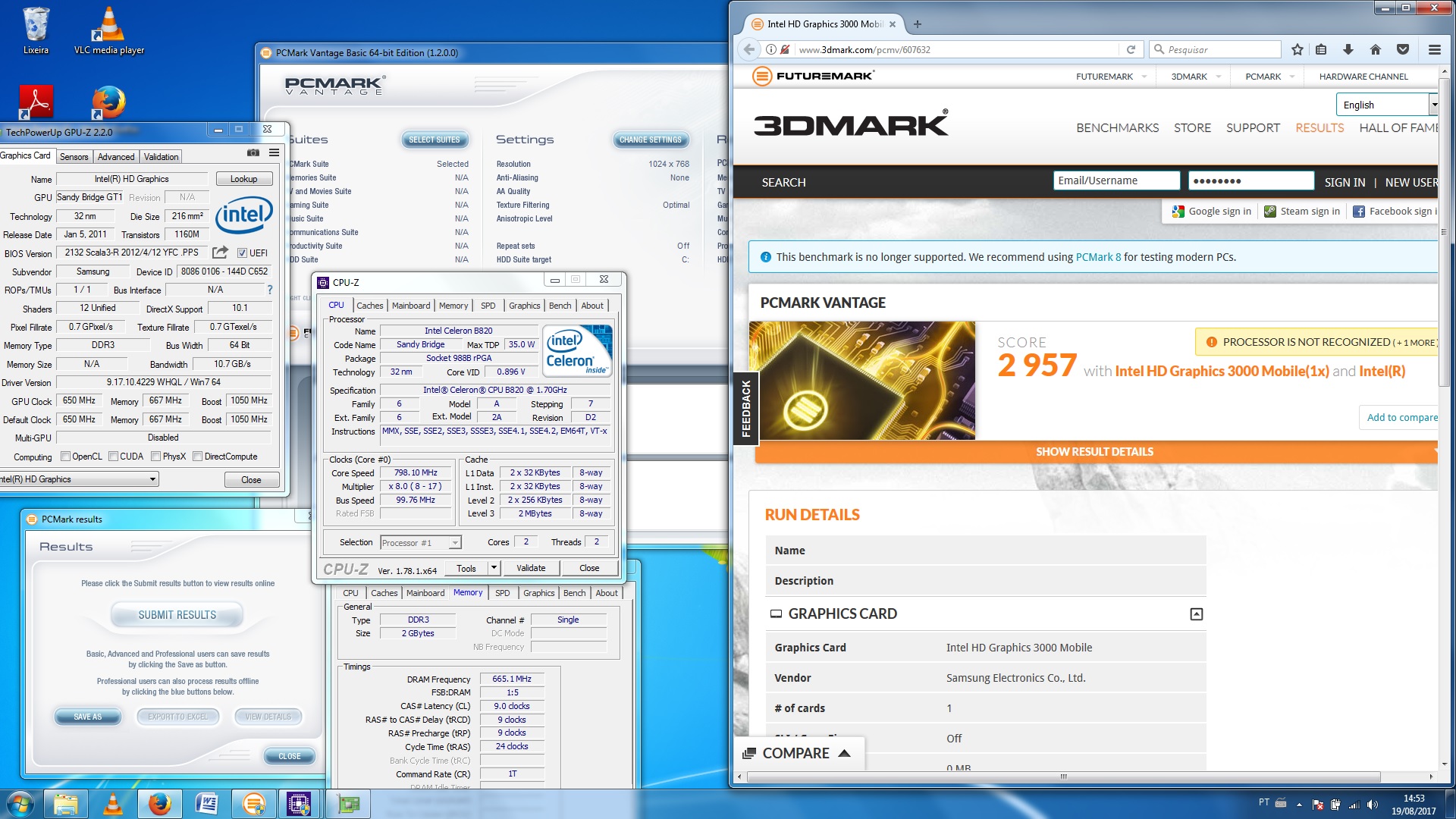Click Pocket icon in Firefox toolbar
This screenshot has width=1456, height=819.
[1403, 49]
